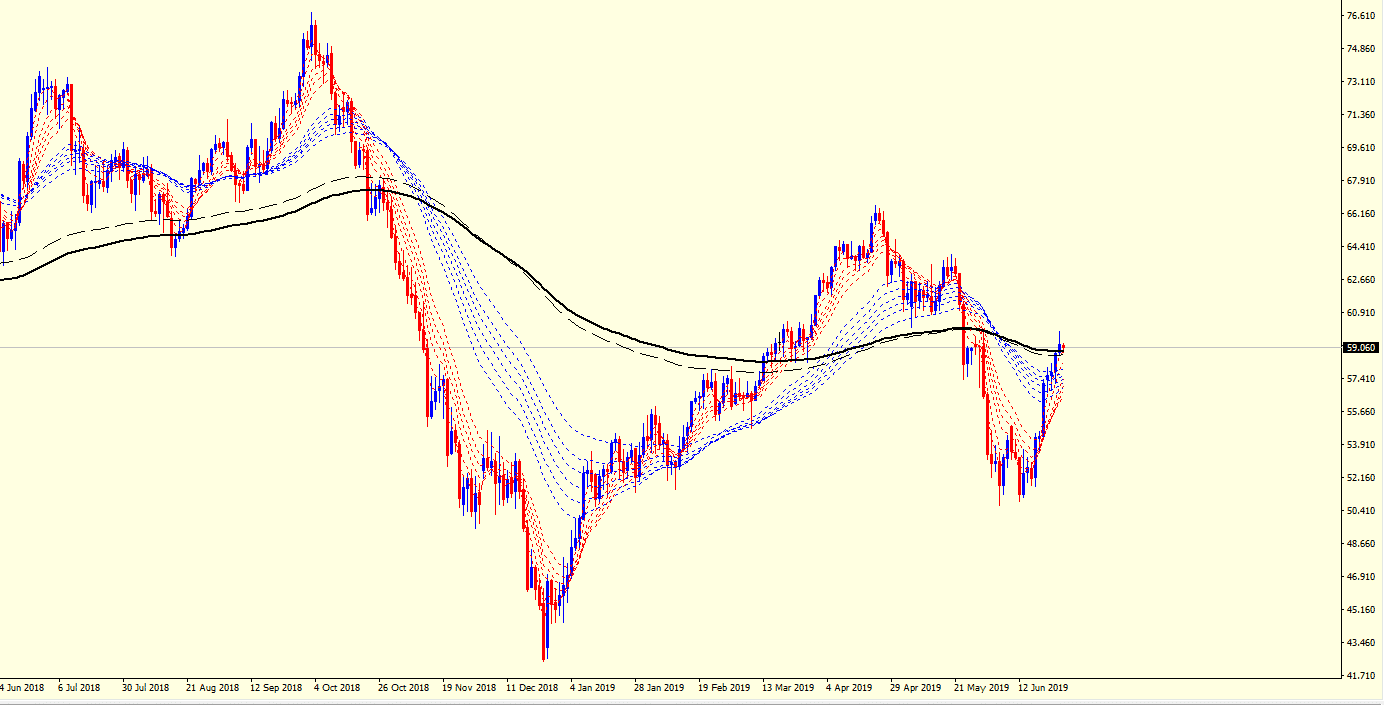Screen dimensions: 1384x705
Task: Click the 21 Aug 2018 date label
Action: click(212, 688)
